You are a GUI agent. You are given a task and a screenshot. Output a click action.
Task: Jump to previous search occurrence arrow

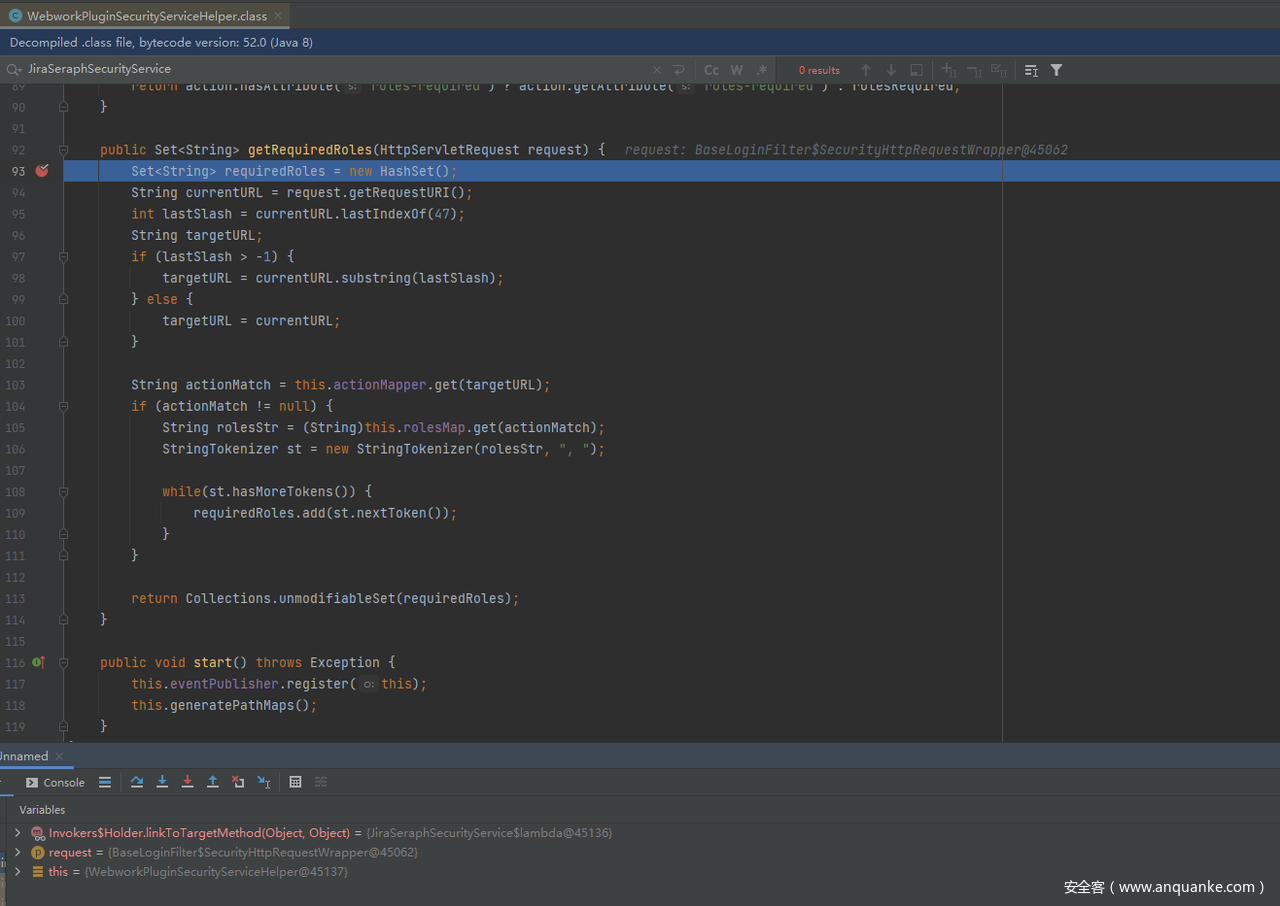point(866,70)
